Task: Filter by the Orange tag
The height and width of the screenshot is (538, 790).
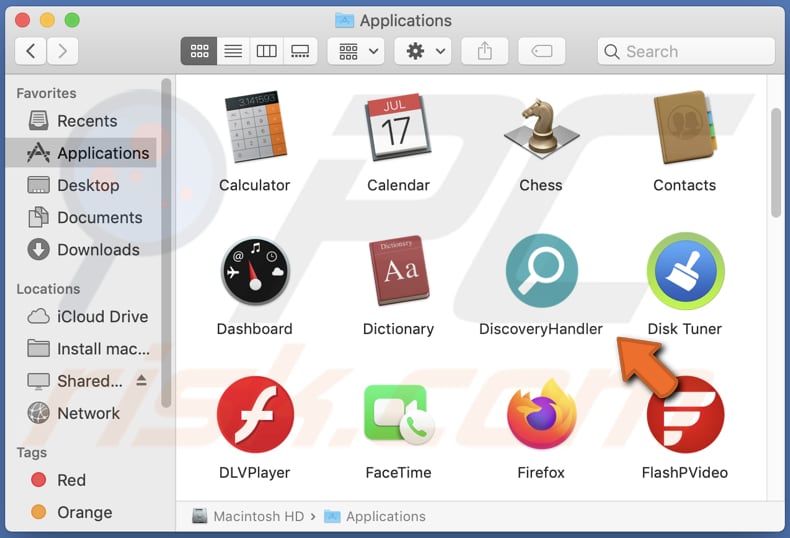Action: [81, 512]
